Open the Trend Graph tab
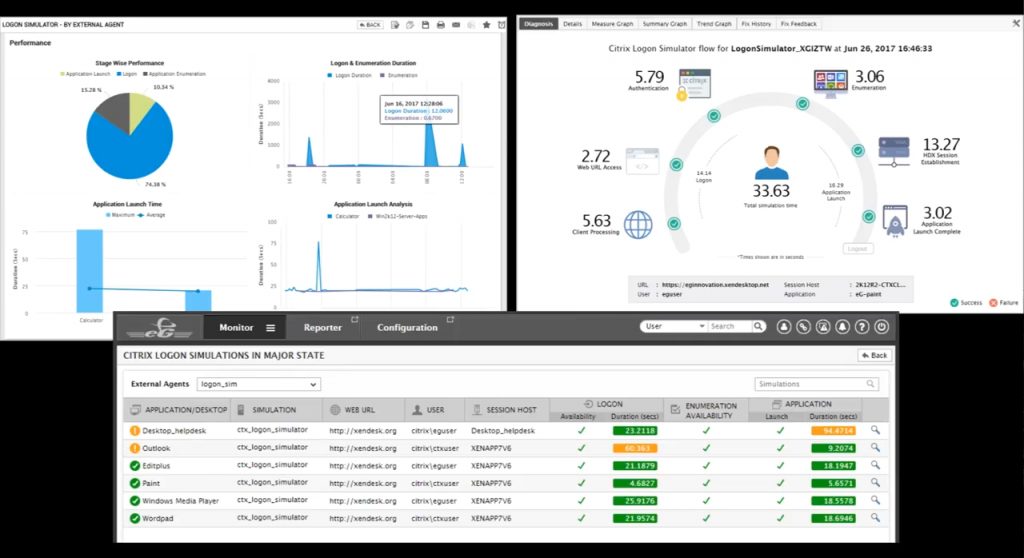Image resolution: width=1024 pixels, height=558 pixels. (714, 24)
